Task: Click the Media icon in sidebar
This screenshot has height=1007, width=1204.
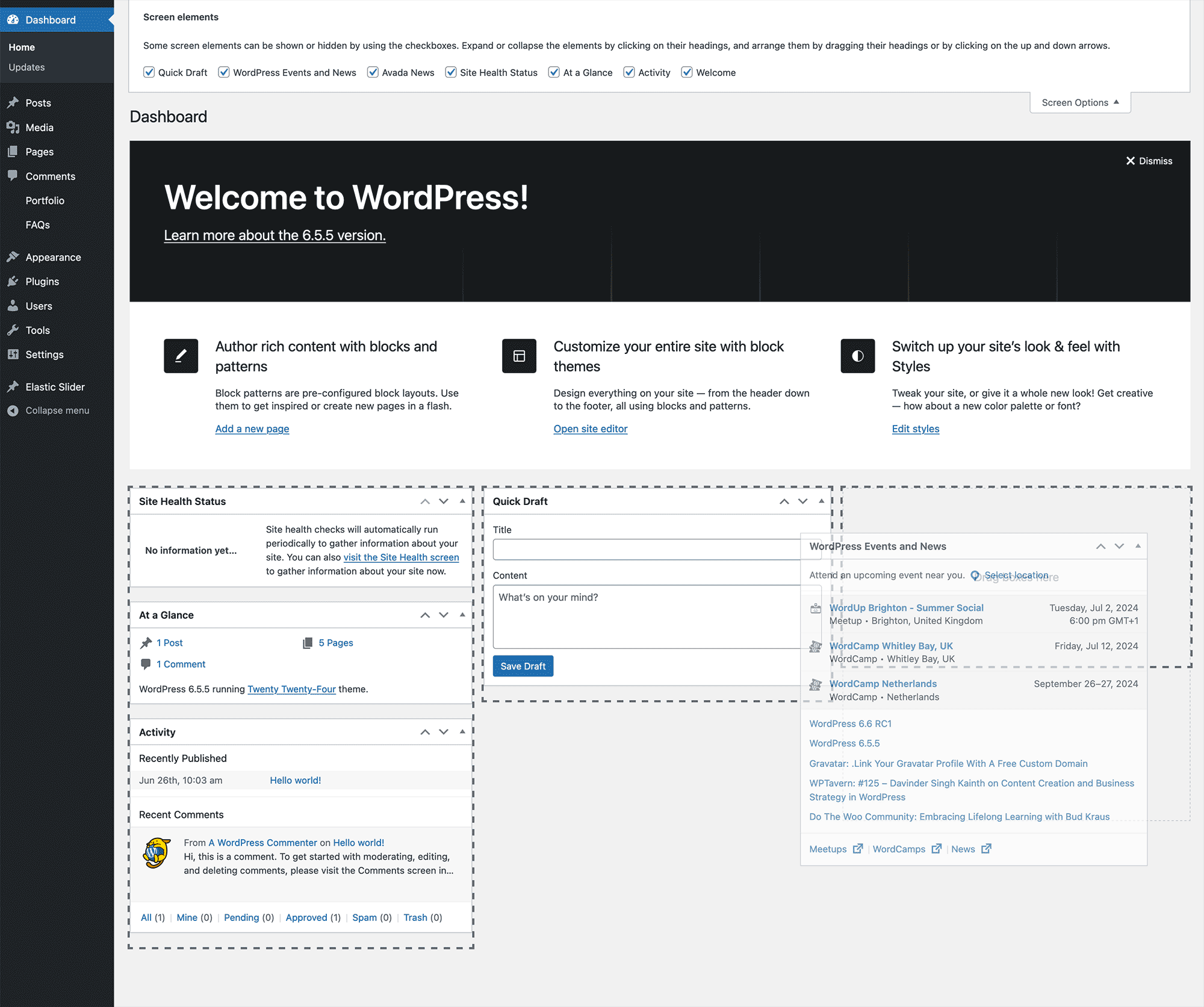Action: [13, 127]
